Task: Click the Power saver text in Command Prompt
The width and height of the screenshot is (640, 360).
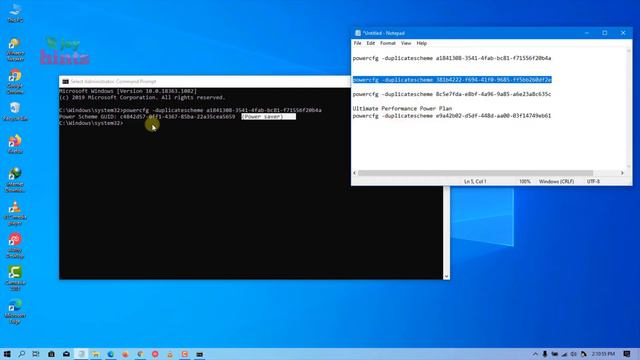Action: 263,117
